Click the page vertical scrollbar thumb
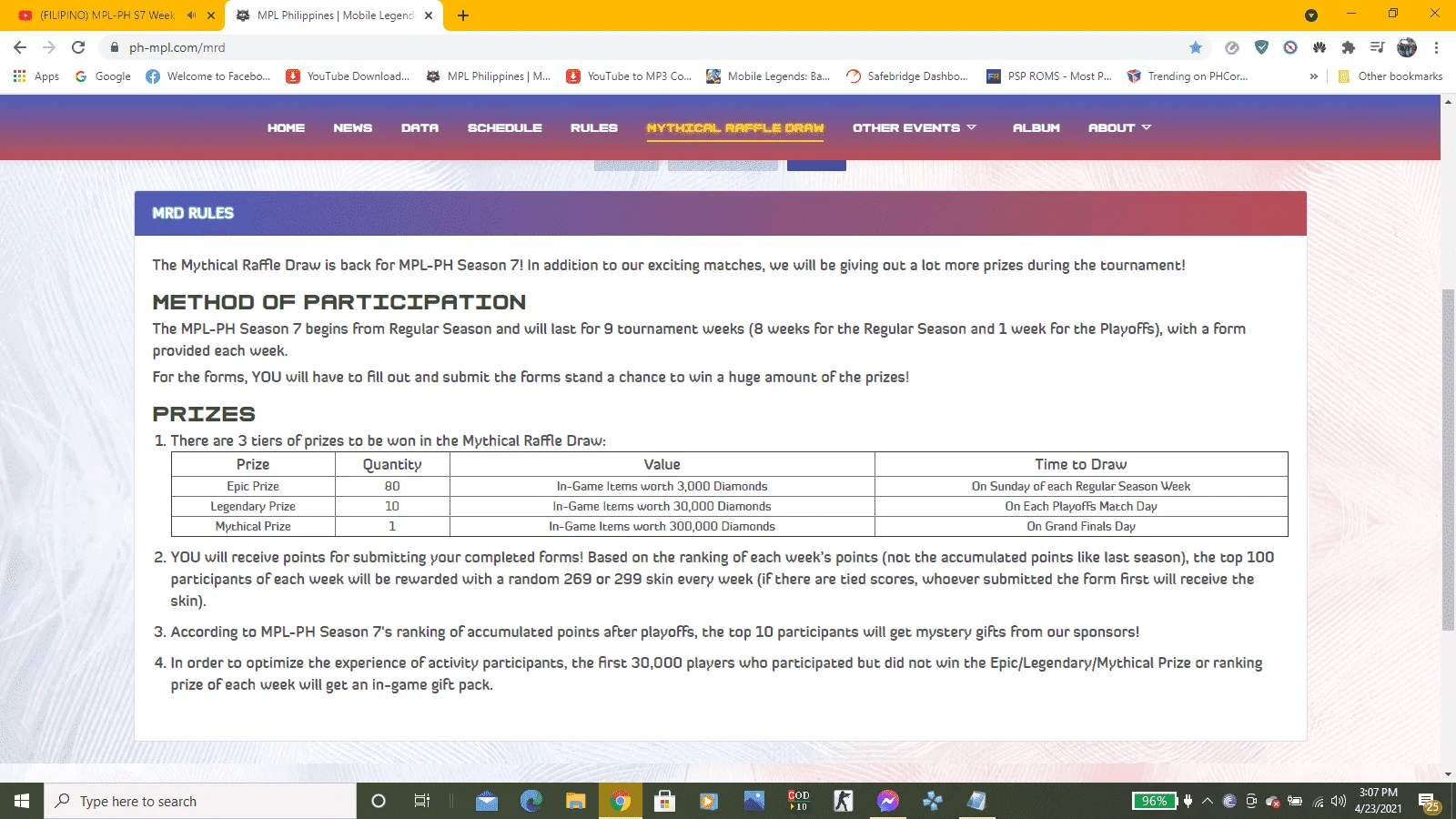Screen dimensions: 1456x819 point(1448,460)
